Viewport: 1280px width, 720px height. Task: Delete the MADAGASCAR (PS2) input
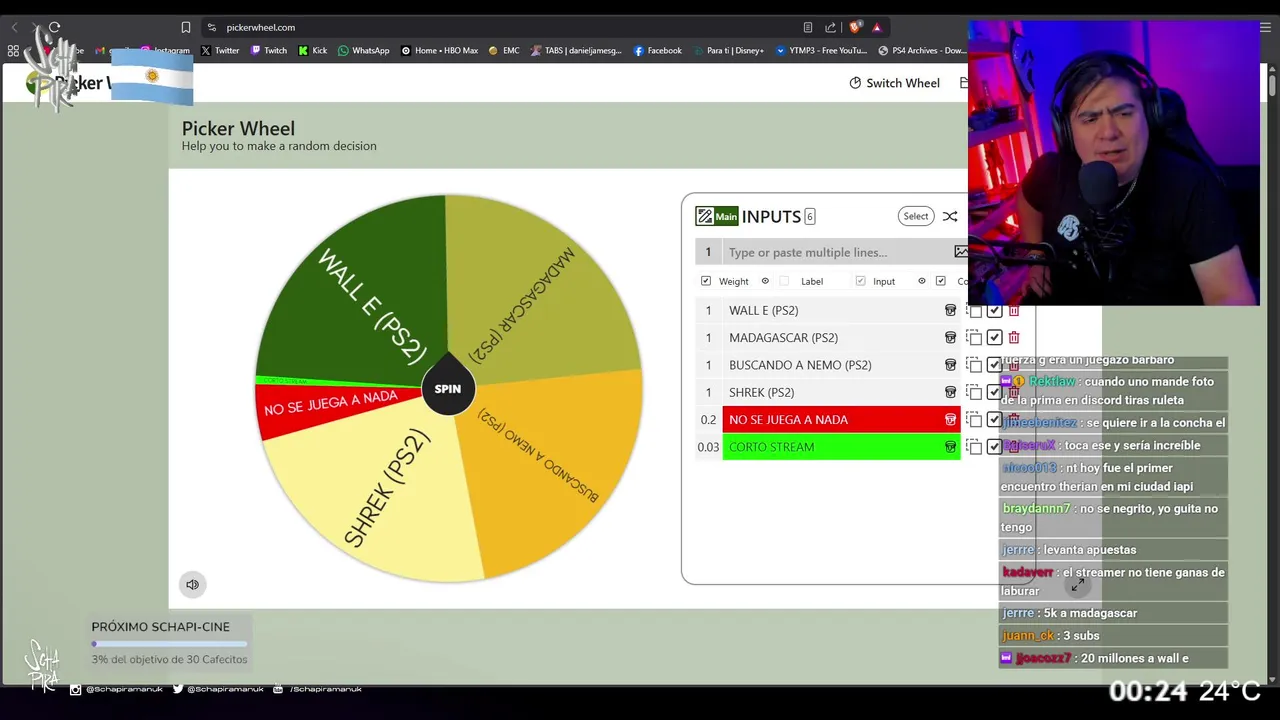[1013, 338]
